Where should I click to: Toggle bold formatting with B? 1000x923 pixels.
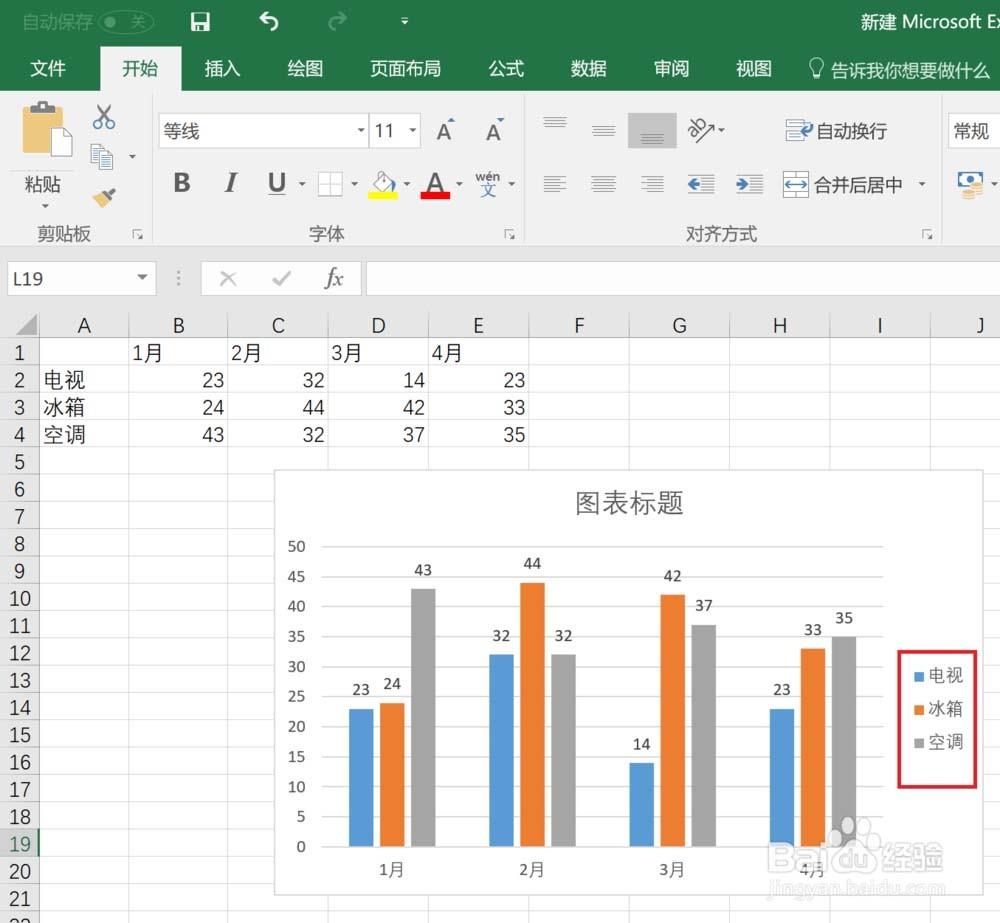pos(181,183)
